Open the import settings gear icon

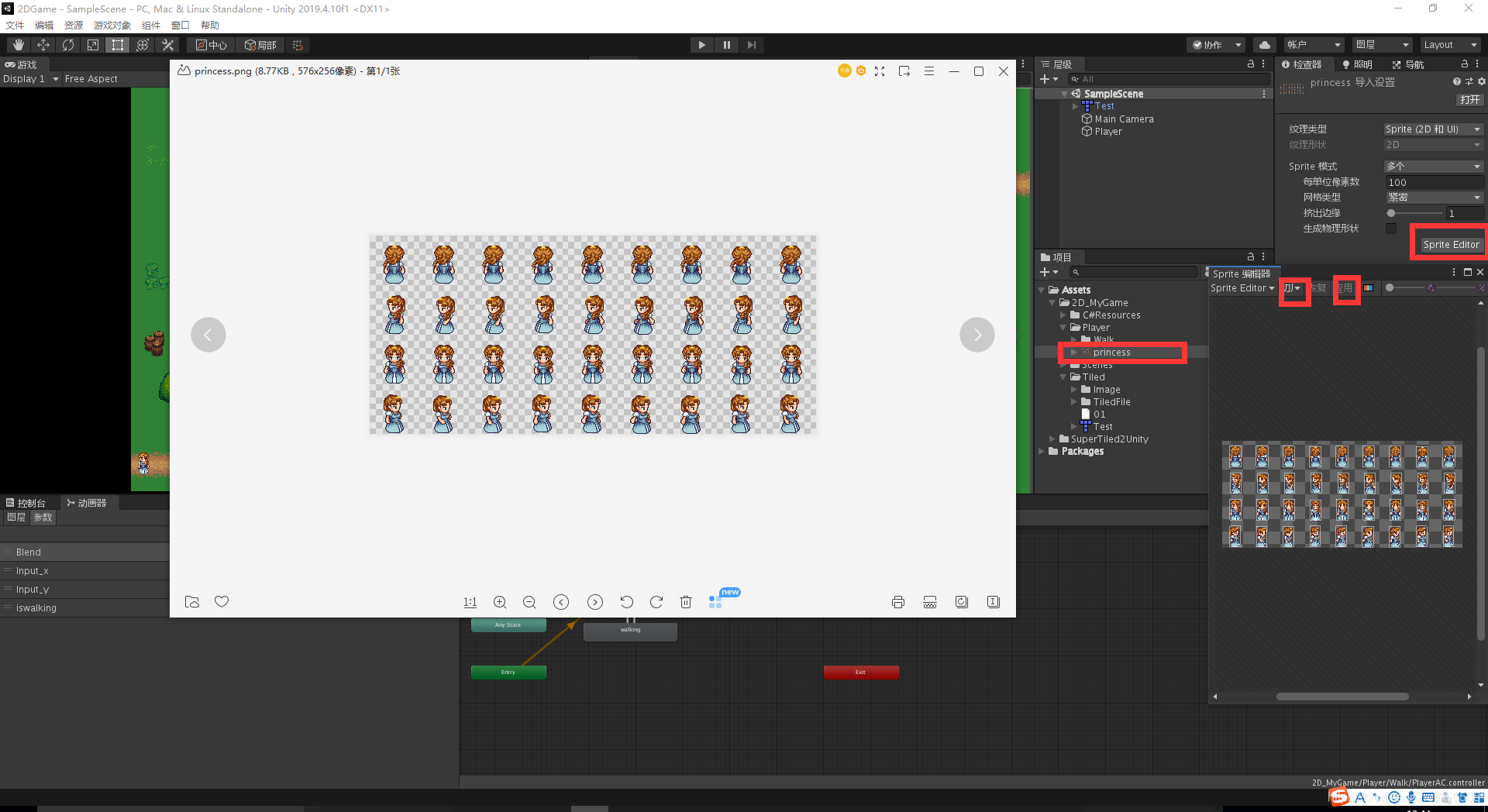point(1482,81)
